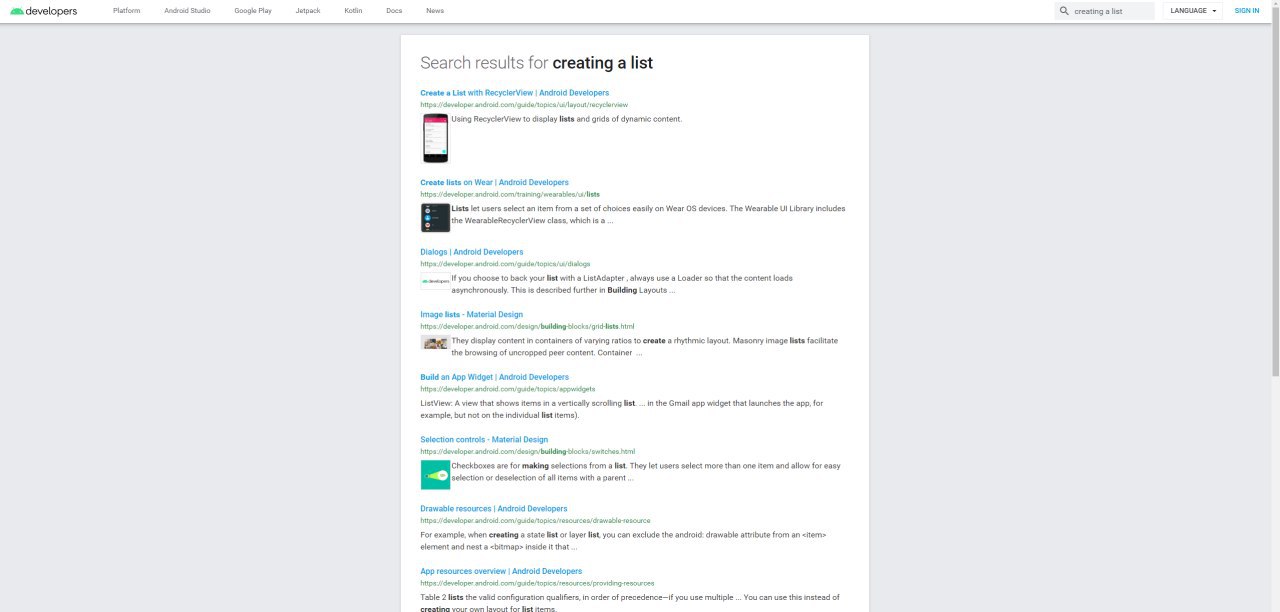Image resolution: width=1280 pixels, height=612 pixels.
Task: Click snippet starting 'For example, when creating a state list'
Action: pyautogui.click(x=623, y=541)
